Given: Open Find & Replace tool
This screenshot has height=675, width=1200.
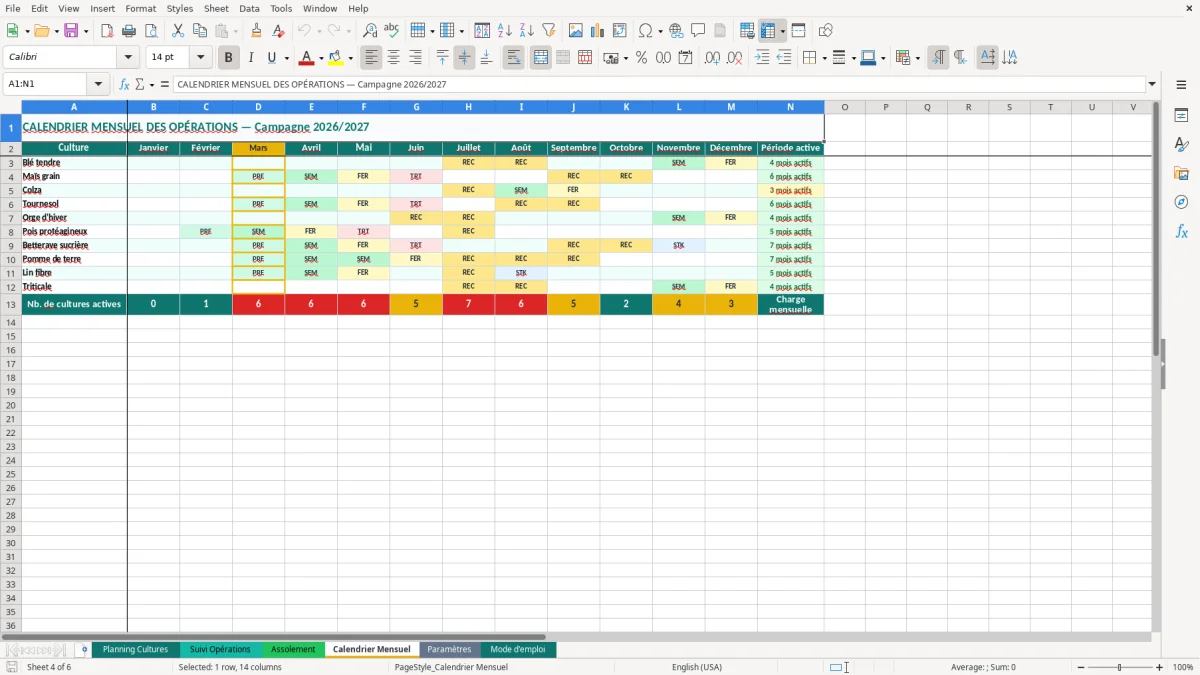Looking at the screenshot, I should pos(370,31).
